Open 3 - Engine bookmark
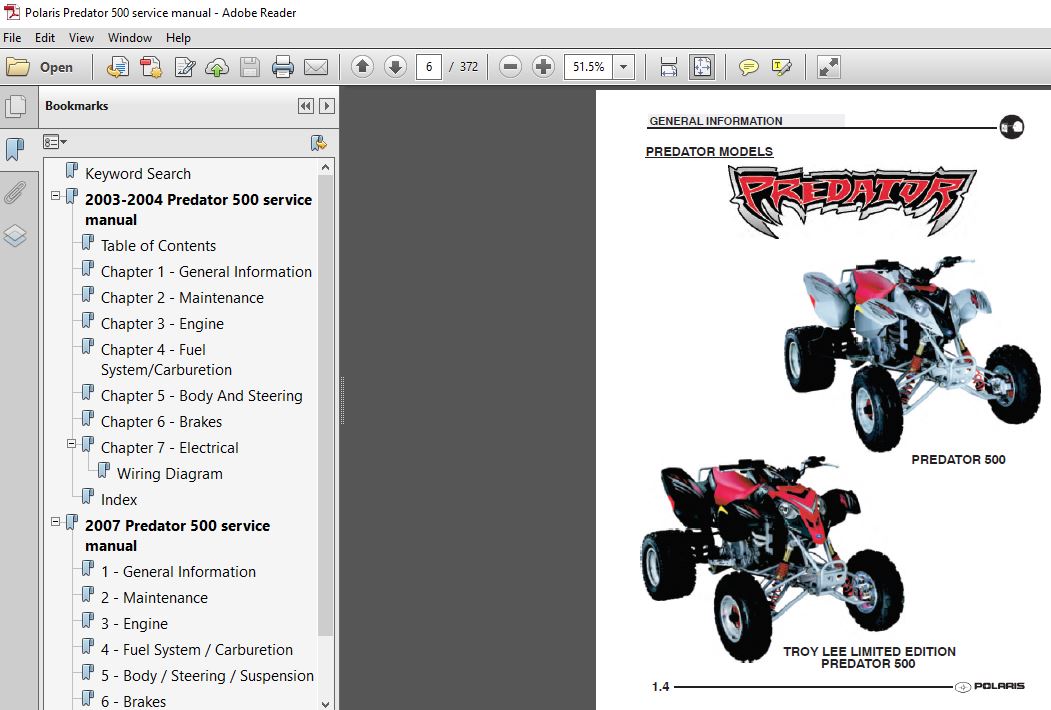Viewport: 1051px width, 710px height. tap(134, 624)
